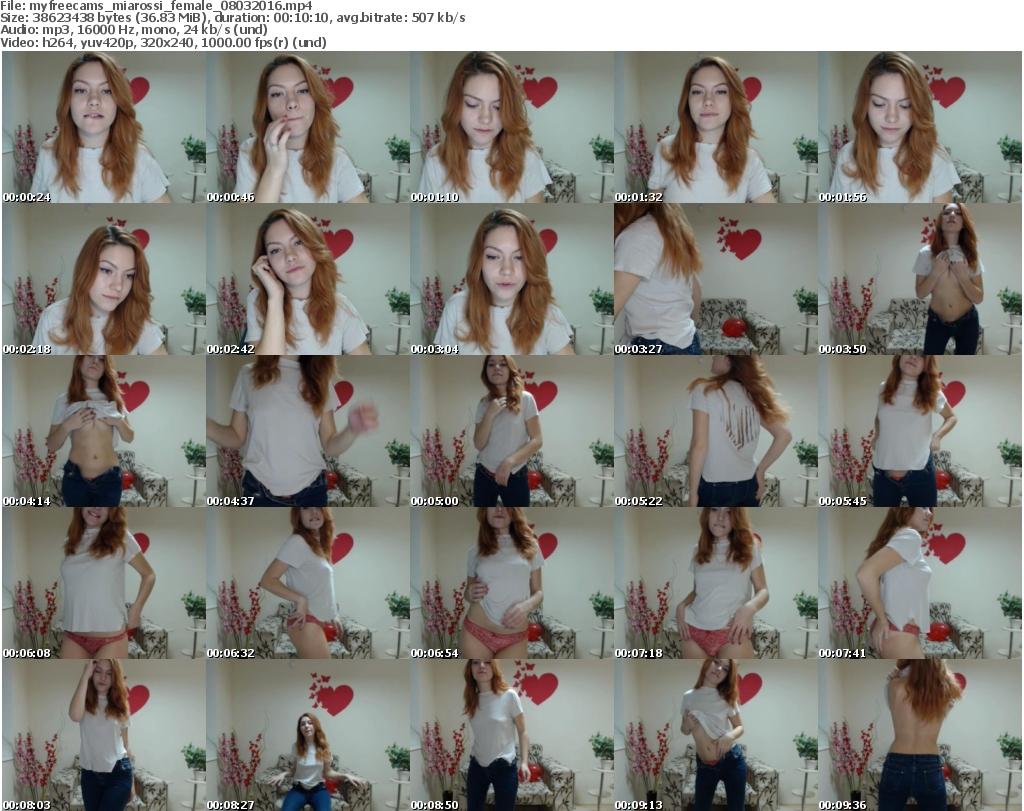Screen dimensions: 1024x811
Task: Open the frame at timestamp 00:04:14
Action: [x=104, y=432]
